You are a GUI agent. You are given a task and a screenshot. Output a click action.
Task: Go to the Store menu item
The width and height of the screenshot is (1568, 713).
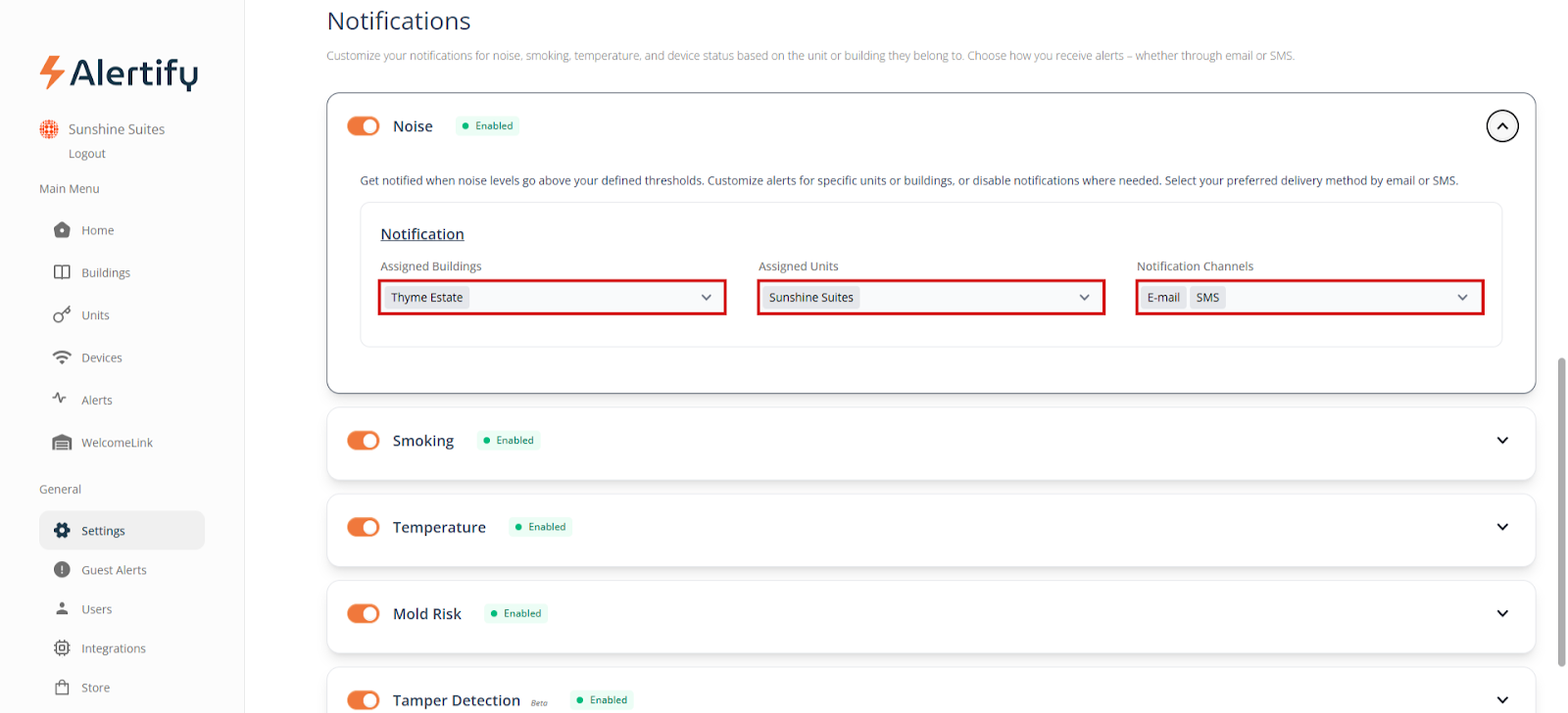click(95, 688)
